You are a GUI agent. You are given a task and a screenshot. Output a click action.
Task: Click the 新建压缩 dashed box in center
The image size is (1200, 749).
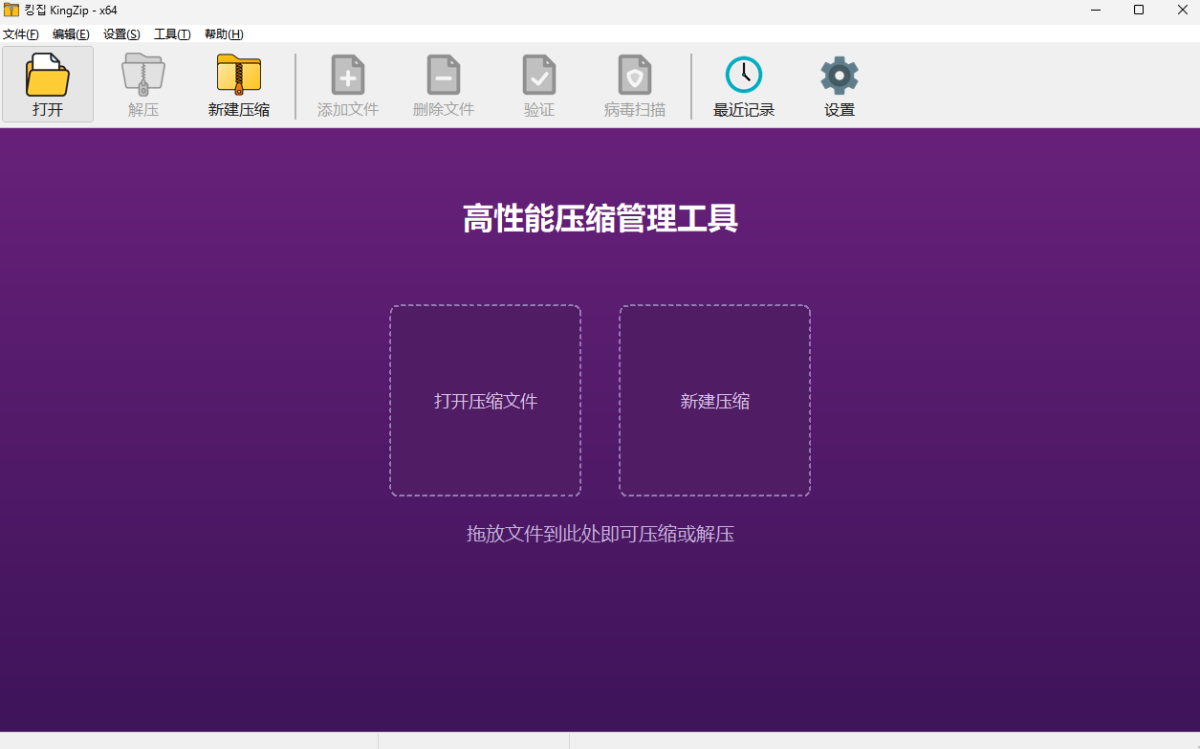pos(715,401)
